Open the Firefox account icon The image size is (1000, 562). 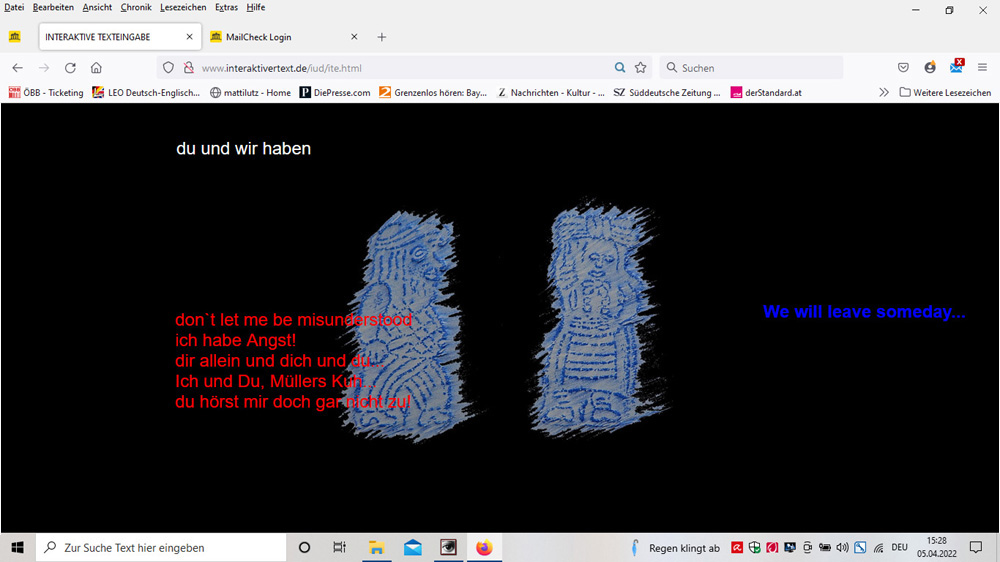930,68
